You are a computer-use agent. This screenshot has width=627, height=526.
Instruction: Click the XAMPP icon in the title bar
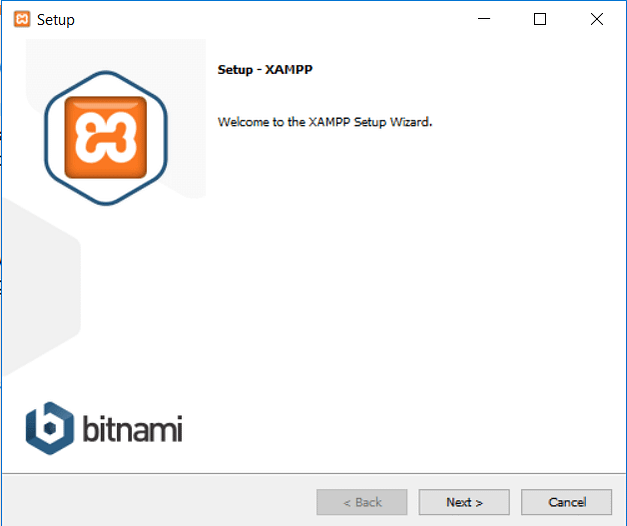pos(21,19)
